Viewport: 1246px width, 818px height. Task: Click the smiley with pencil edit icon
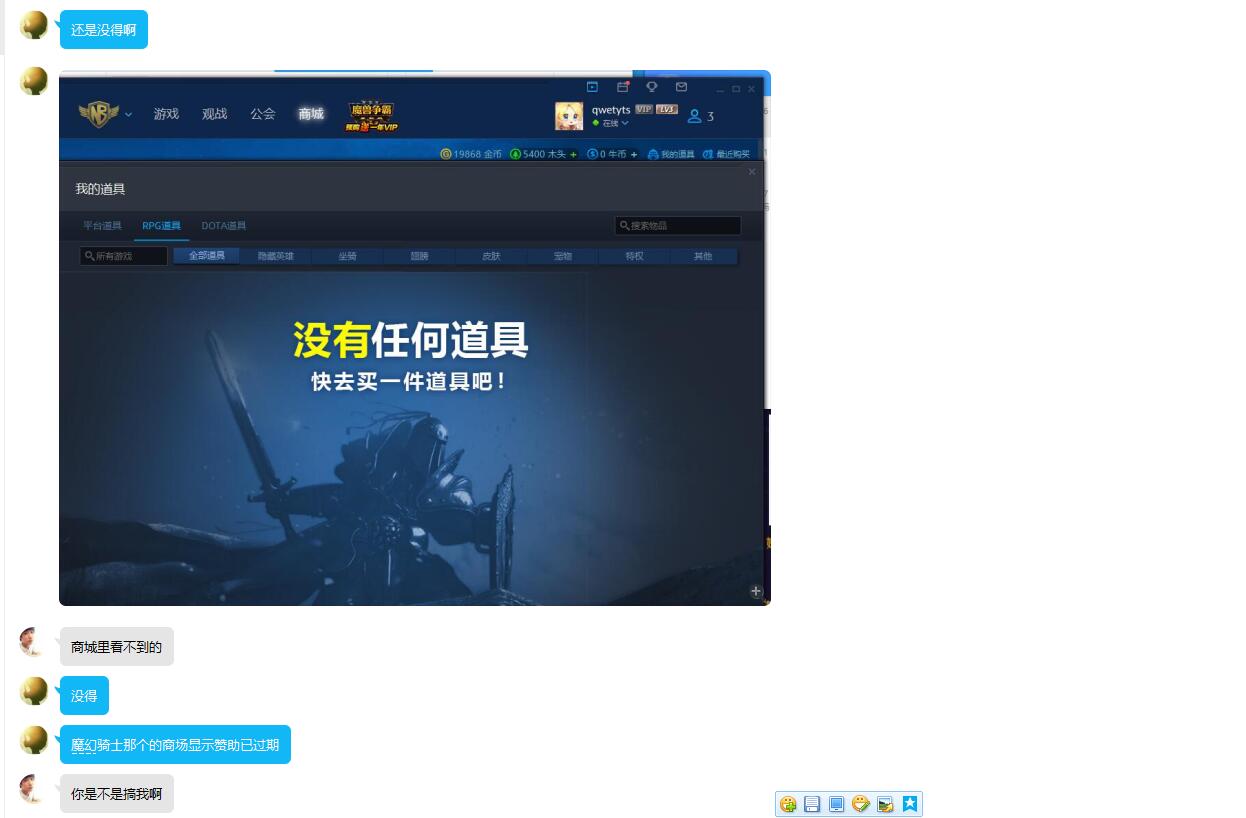tap(861, 804)
